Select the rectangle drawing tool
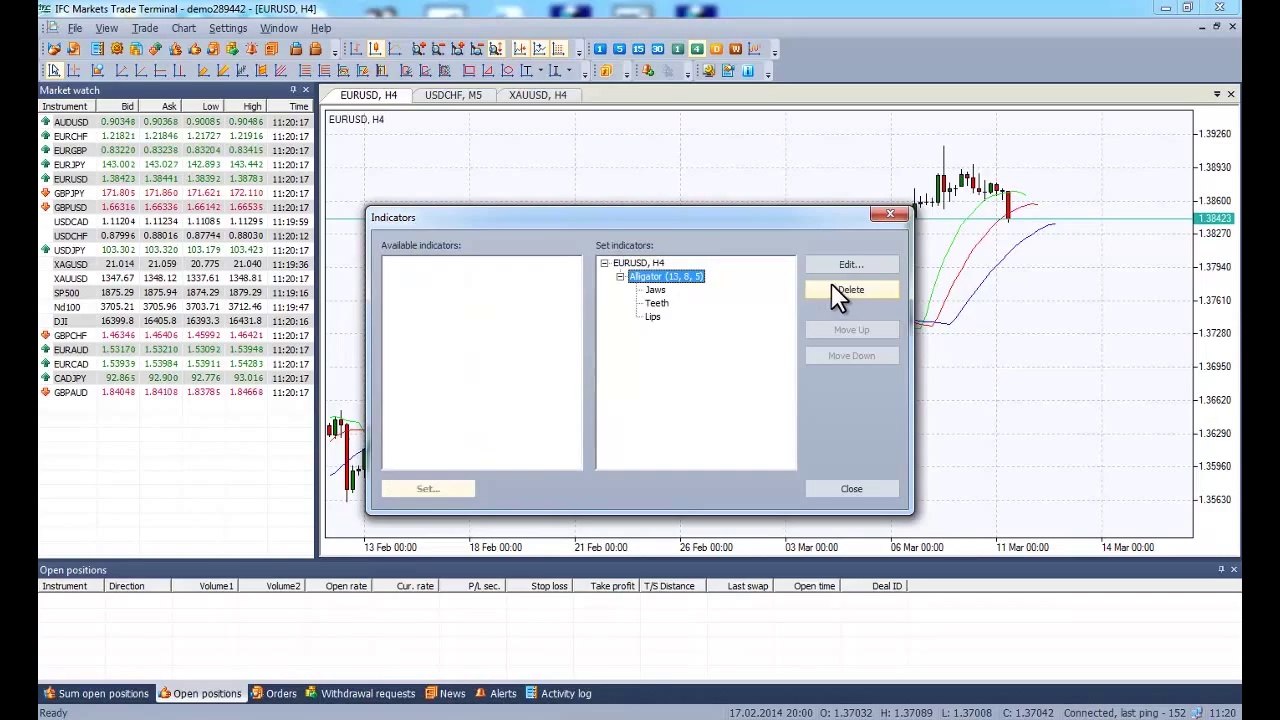 469,70
